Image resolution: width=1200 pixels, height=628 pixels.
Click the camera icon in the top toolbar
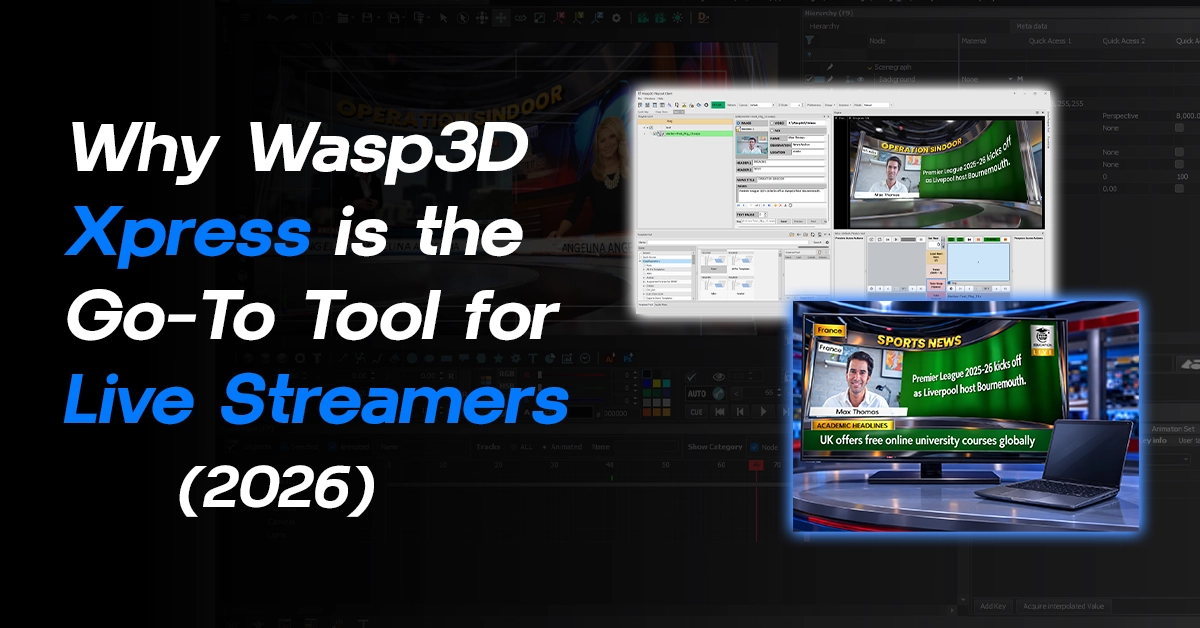(643, 17)
